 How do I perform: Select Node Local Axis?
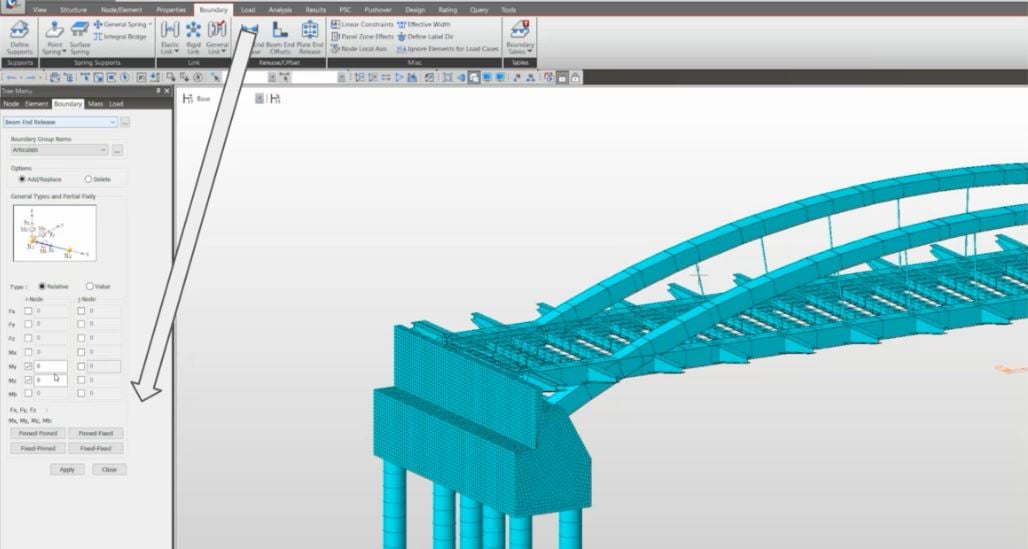[x=359, y=49]
